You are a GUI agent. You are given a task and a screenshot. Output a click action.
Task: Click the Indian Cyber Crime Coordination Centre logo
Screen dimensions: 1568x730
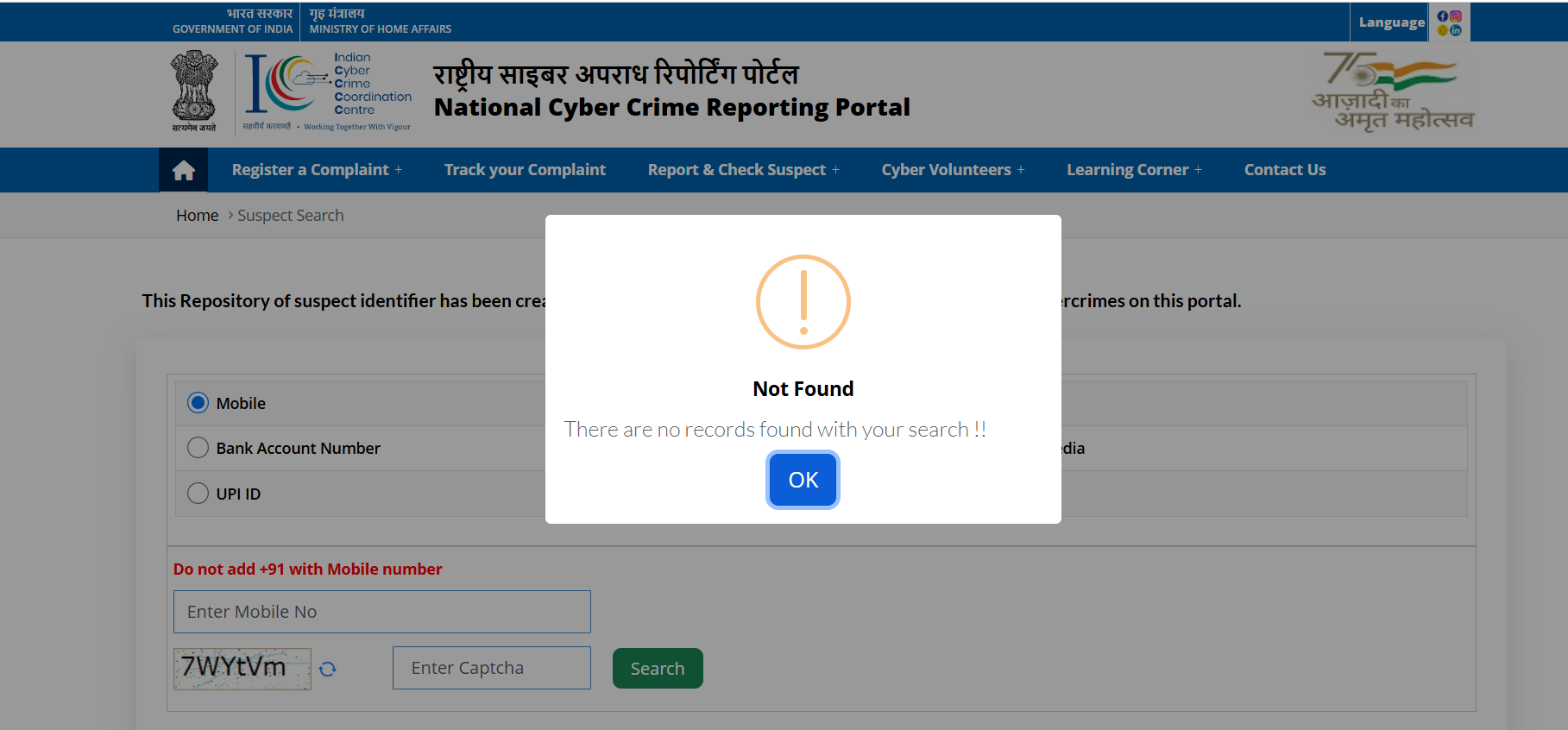328,93
